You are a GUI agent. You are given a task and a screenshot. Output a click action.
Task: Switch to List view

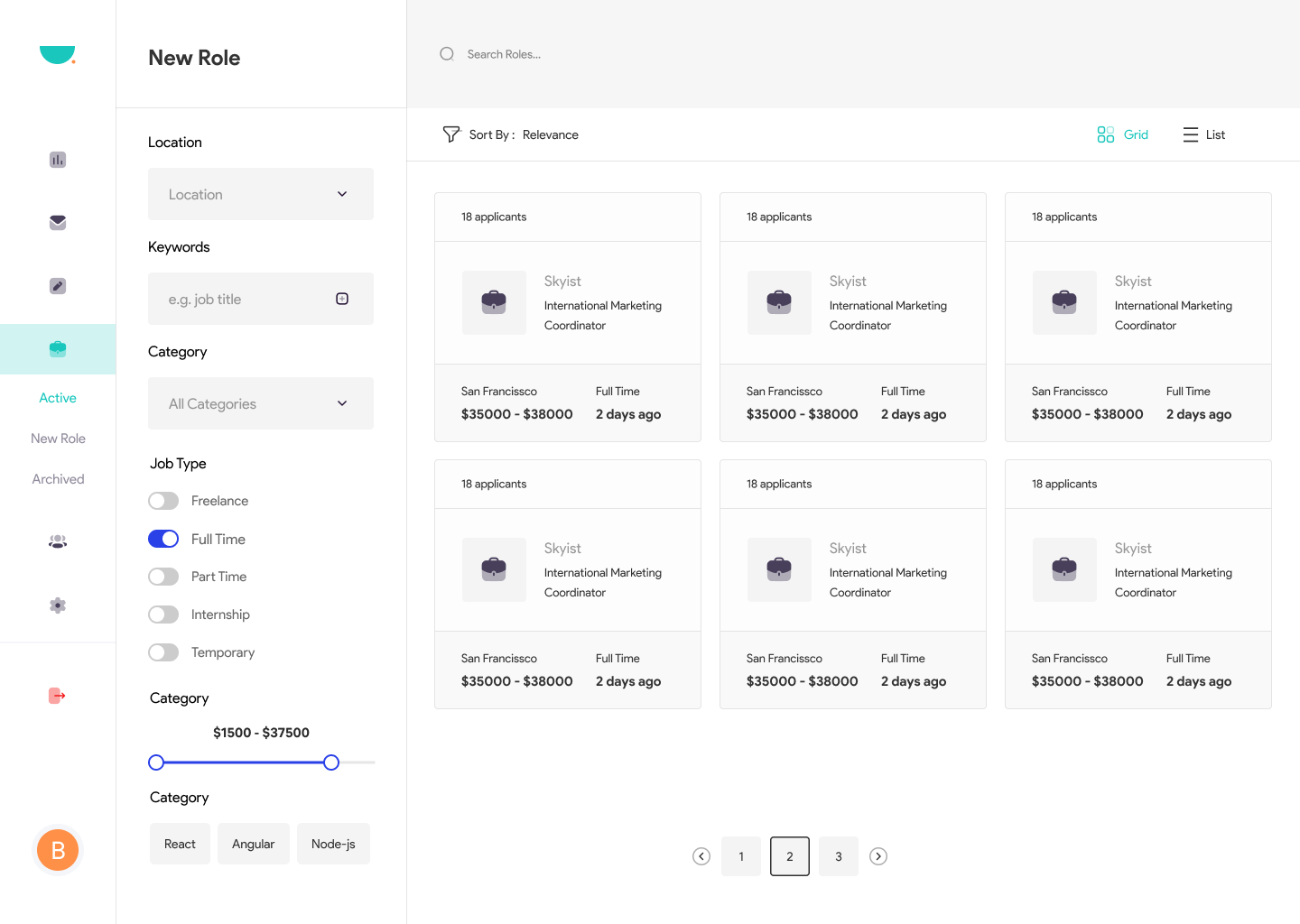[x=1204, y=134]
